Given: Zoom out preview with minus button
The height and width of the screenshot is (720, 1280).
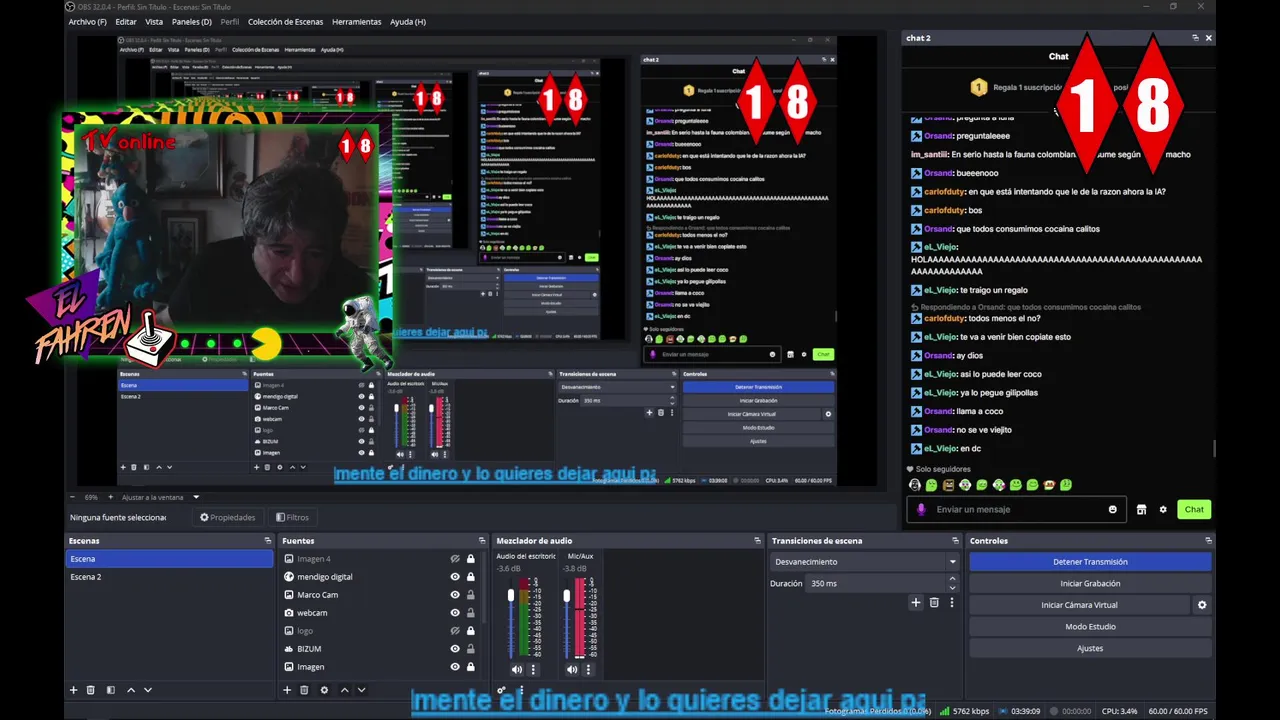Looking at the screenshot, I should pyautogui.click(x=72, y=497).
